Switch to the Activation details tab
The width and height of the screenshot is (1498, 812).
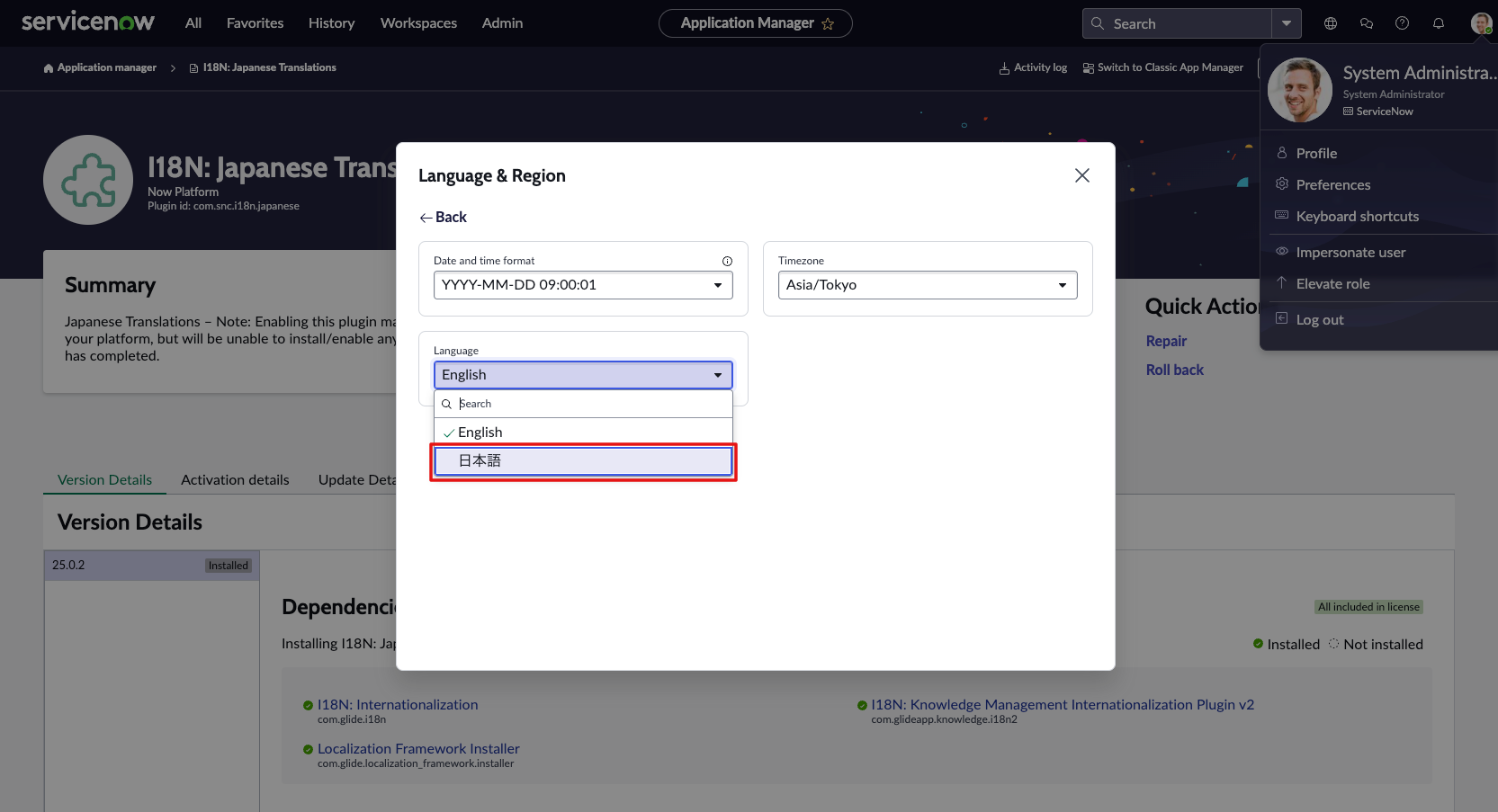(x=235, y=479)
